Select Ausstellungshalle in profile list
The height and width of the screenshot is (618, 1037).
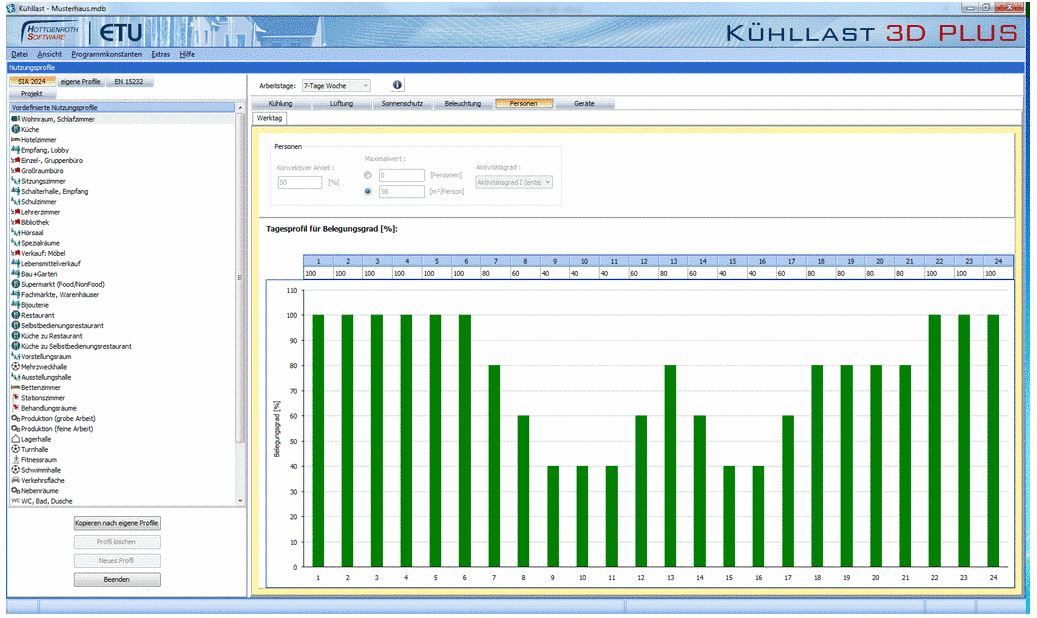pyautogui.click(x=46, y=377)
